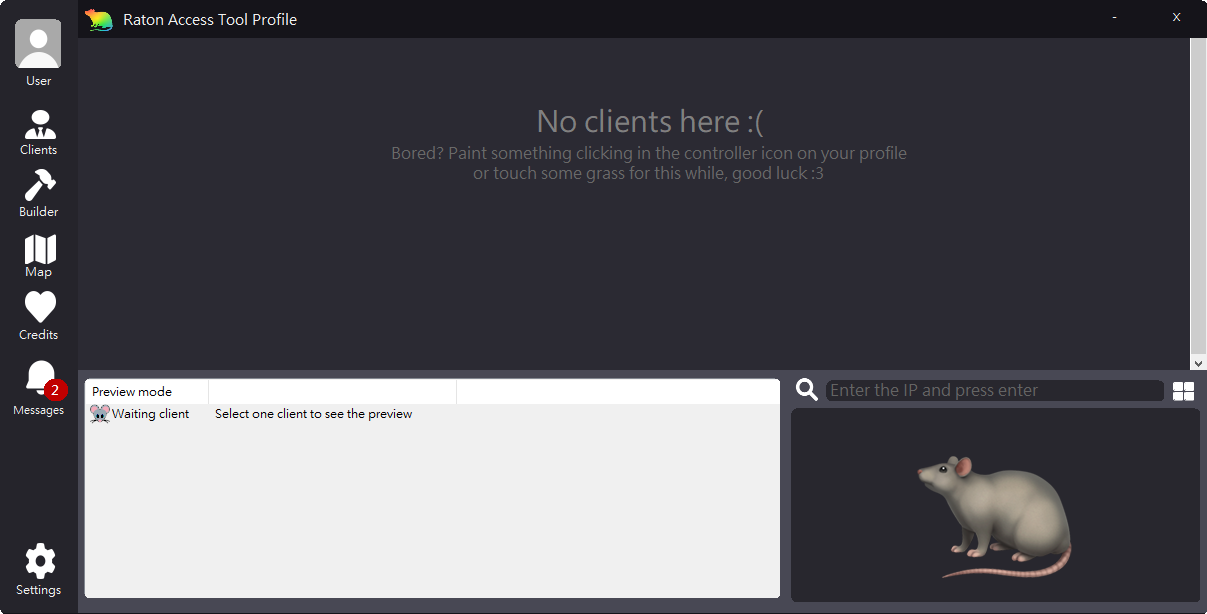
Task: Open the Messages bell icon
Action: [40, 378]
